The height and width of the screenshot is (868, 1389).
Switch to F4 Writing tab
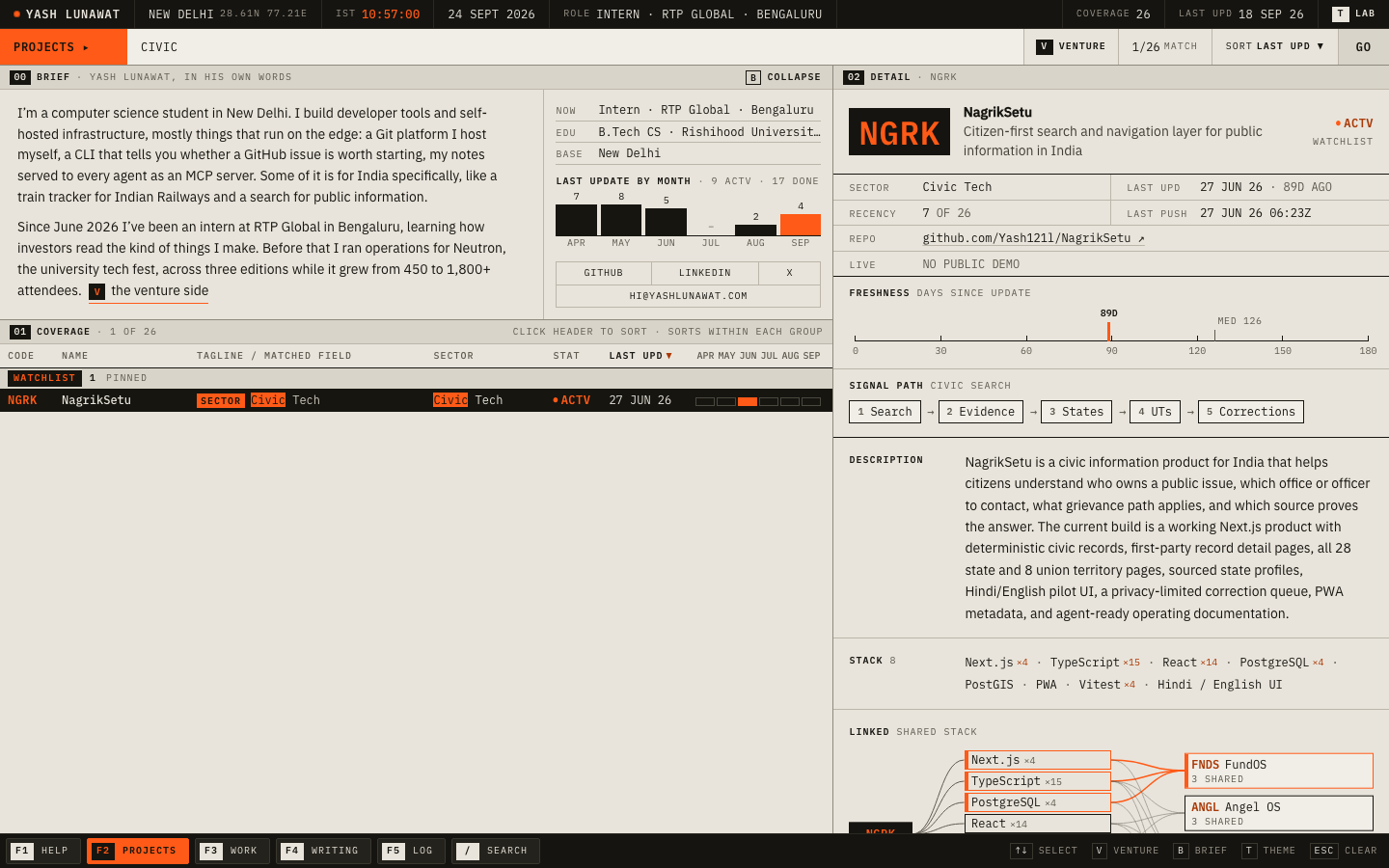(x=323, y=851)
